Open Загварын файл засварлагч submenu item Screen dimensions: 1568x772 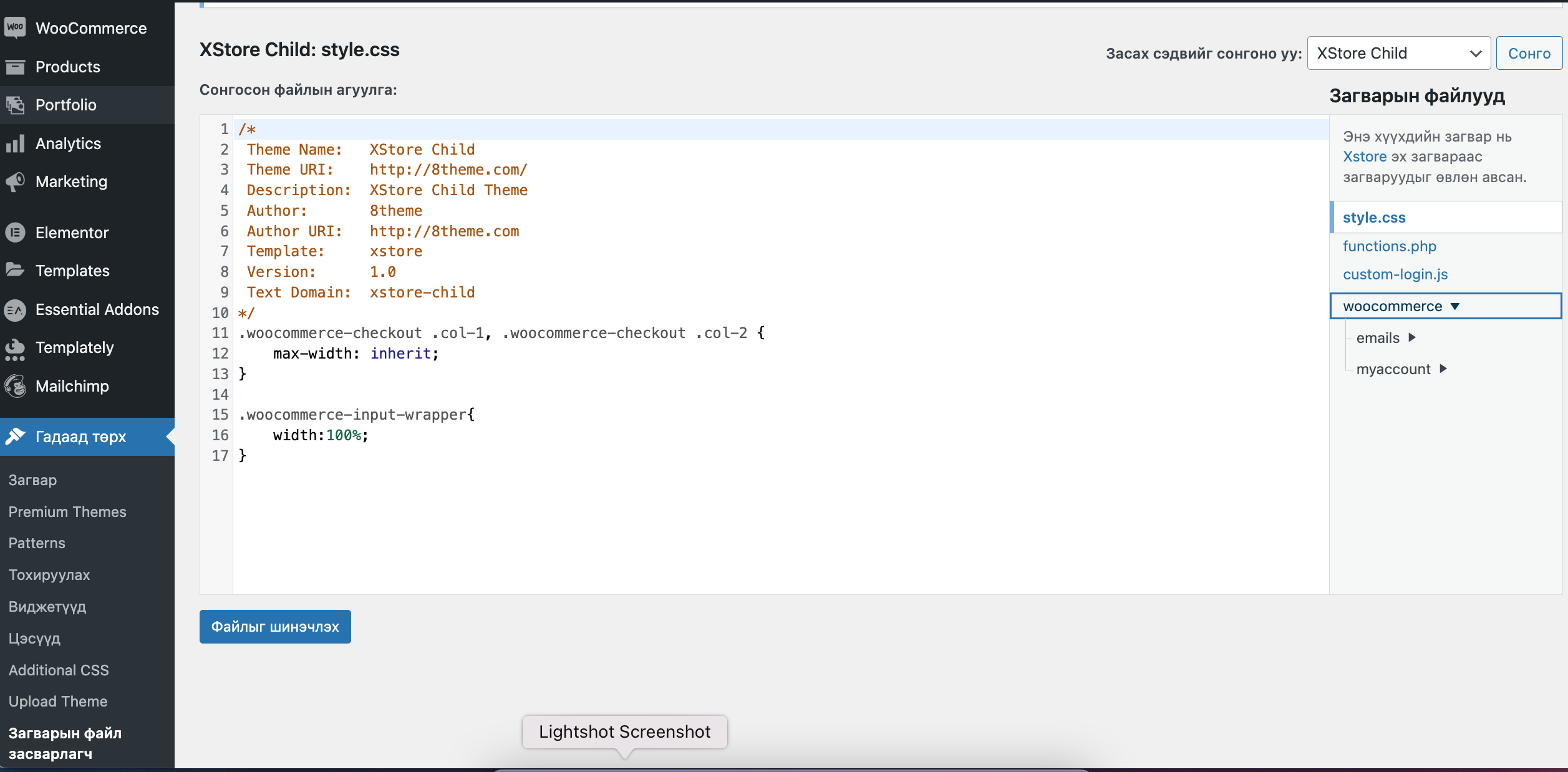[x=65, y=743]
